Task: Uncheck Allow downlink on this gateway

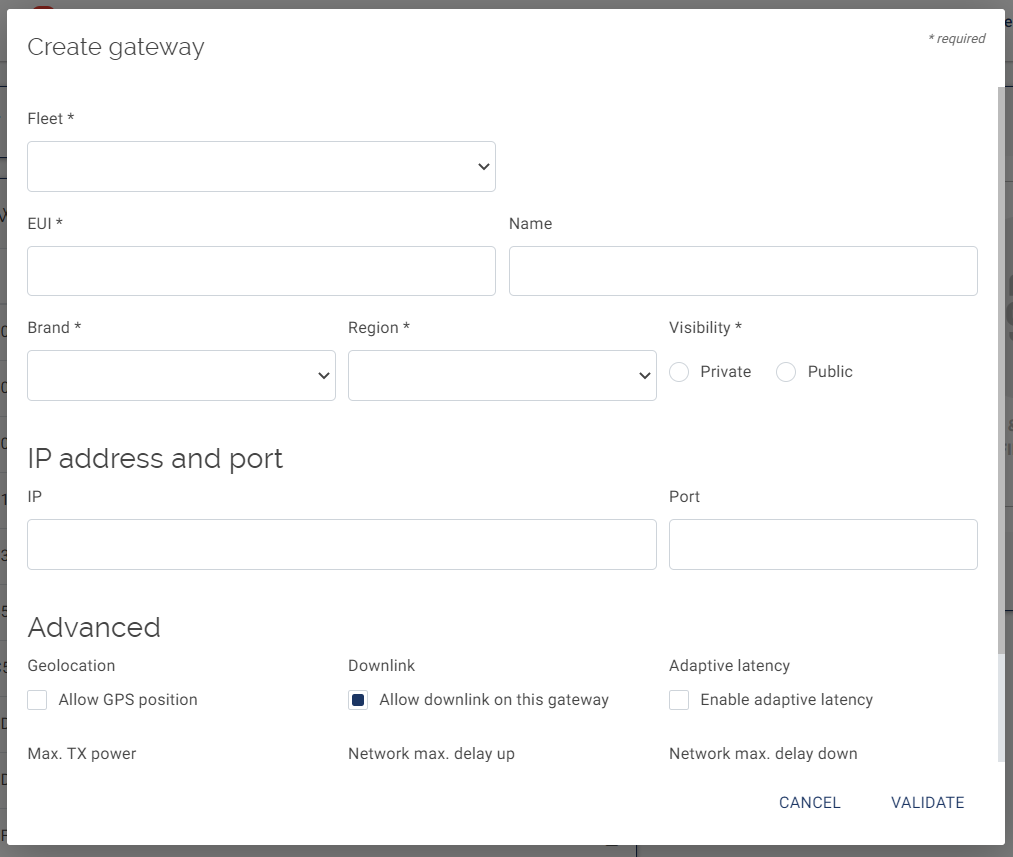Action: pos(358,700)
